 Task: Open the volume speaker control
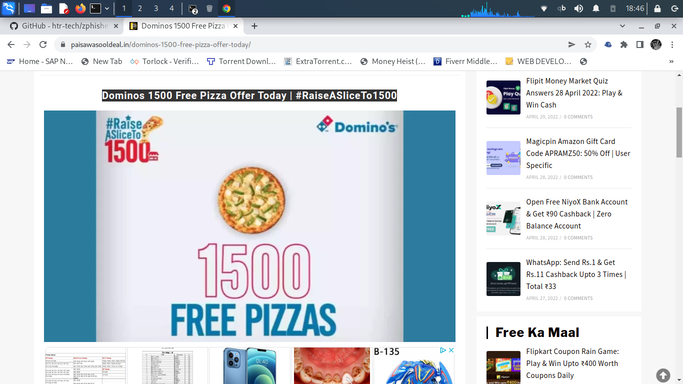(578, 8)
